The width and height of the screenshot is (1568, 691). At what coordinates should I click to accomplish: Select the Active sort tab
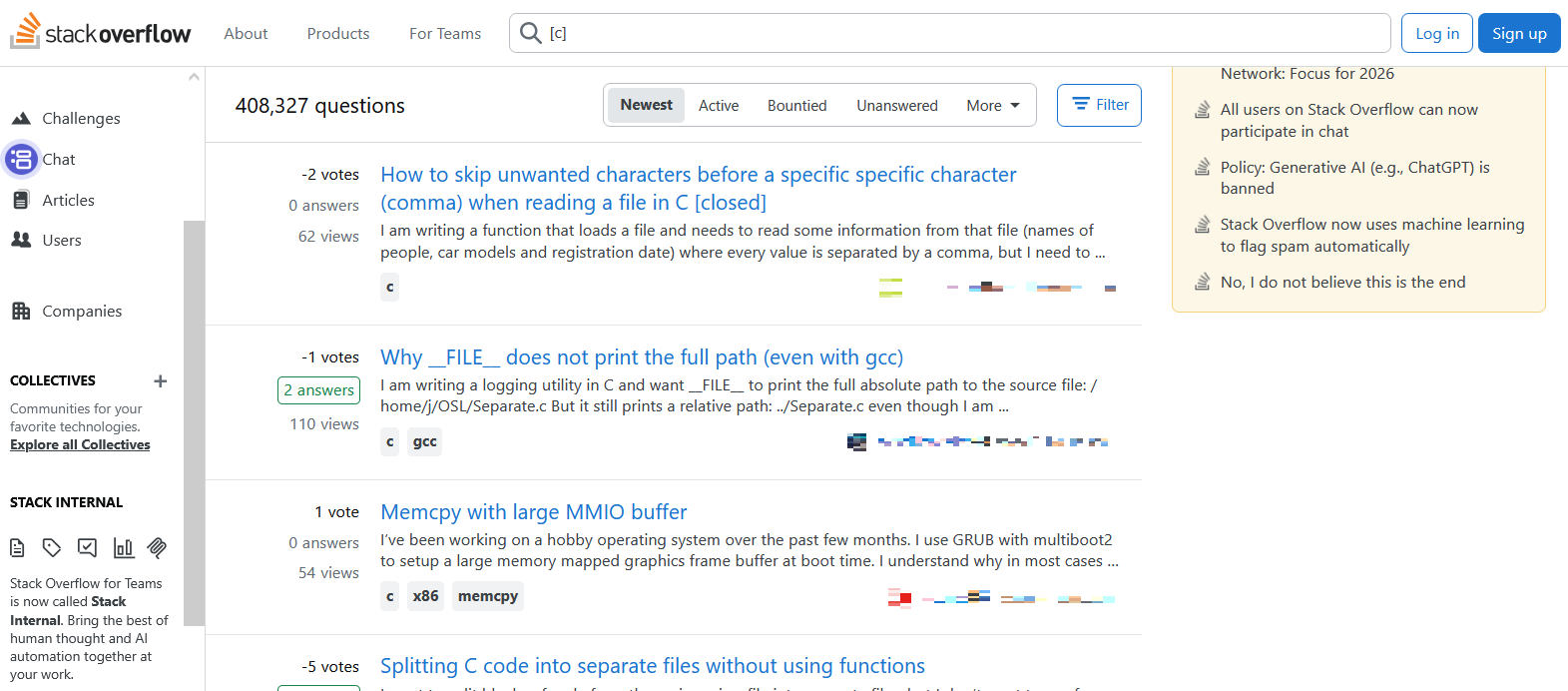pos(718,105)
